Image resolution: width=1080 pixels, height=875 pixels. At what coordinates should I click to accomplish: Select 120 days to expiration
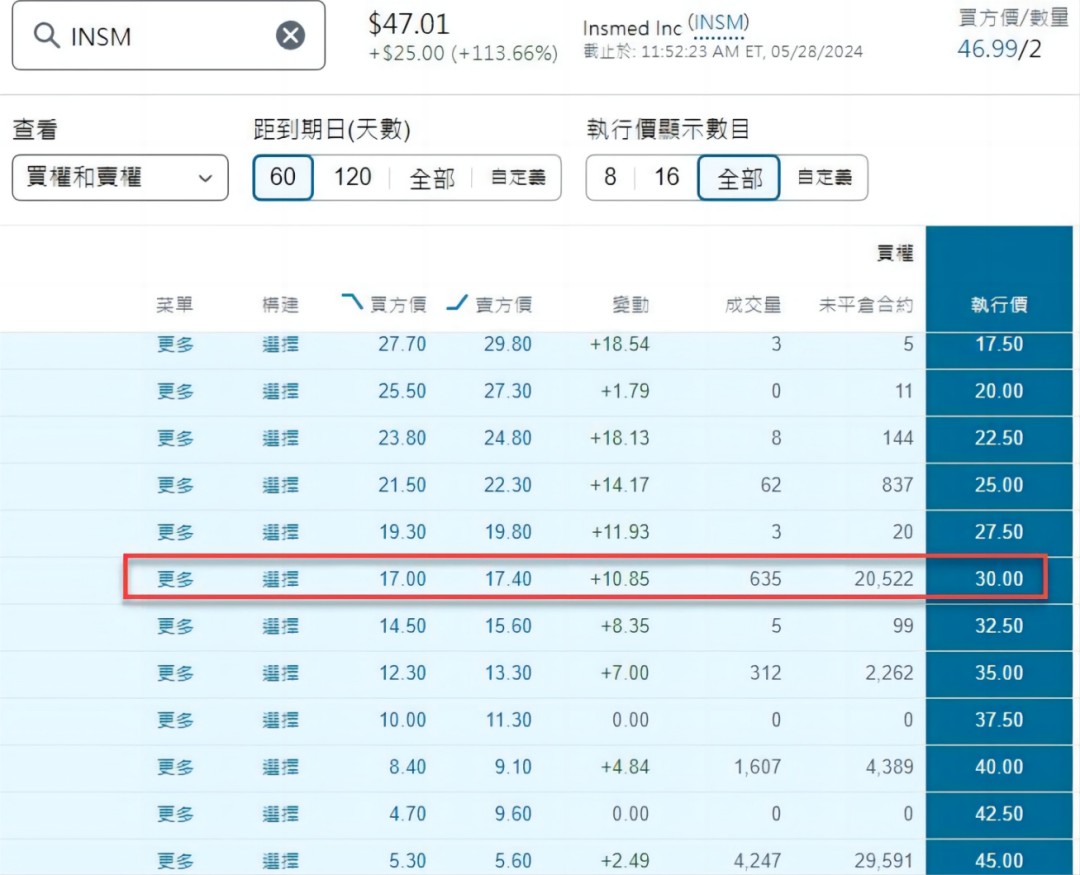[352, 178]
